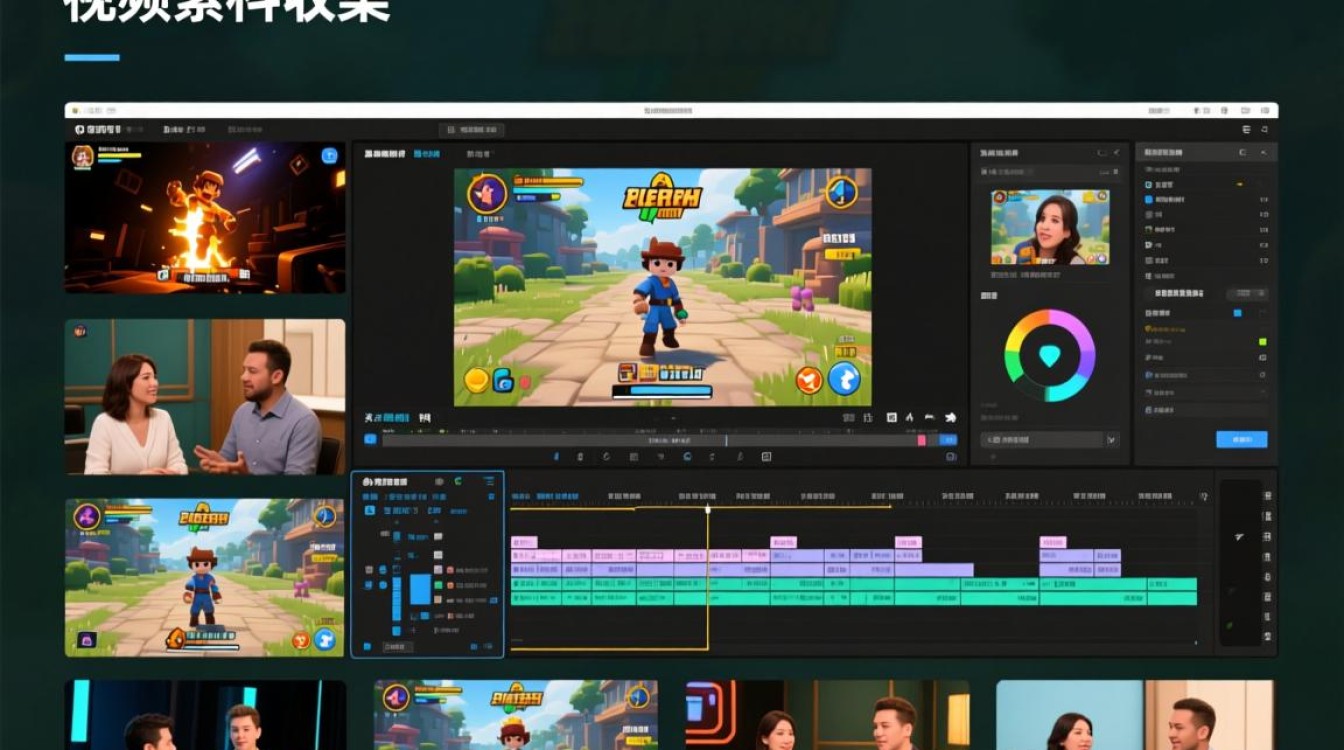
Task: Click the arrow icon in the timeline right sidebar
Action: [x=1239, y=537]
